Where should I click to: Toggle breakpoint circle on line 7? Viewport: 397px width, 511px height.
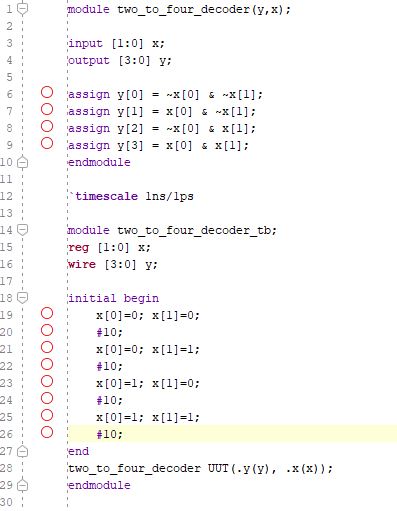coord(47,109)
